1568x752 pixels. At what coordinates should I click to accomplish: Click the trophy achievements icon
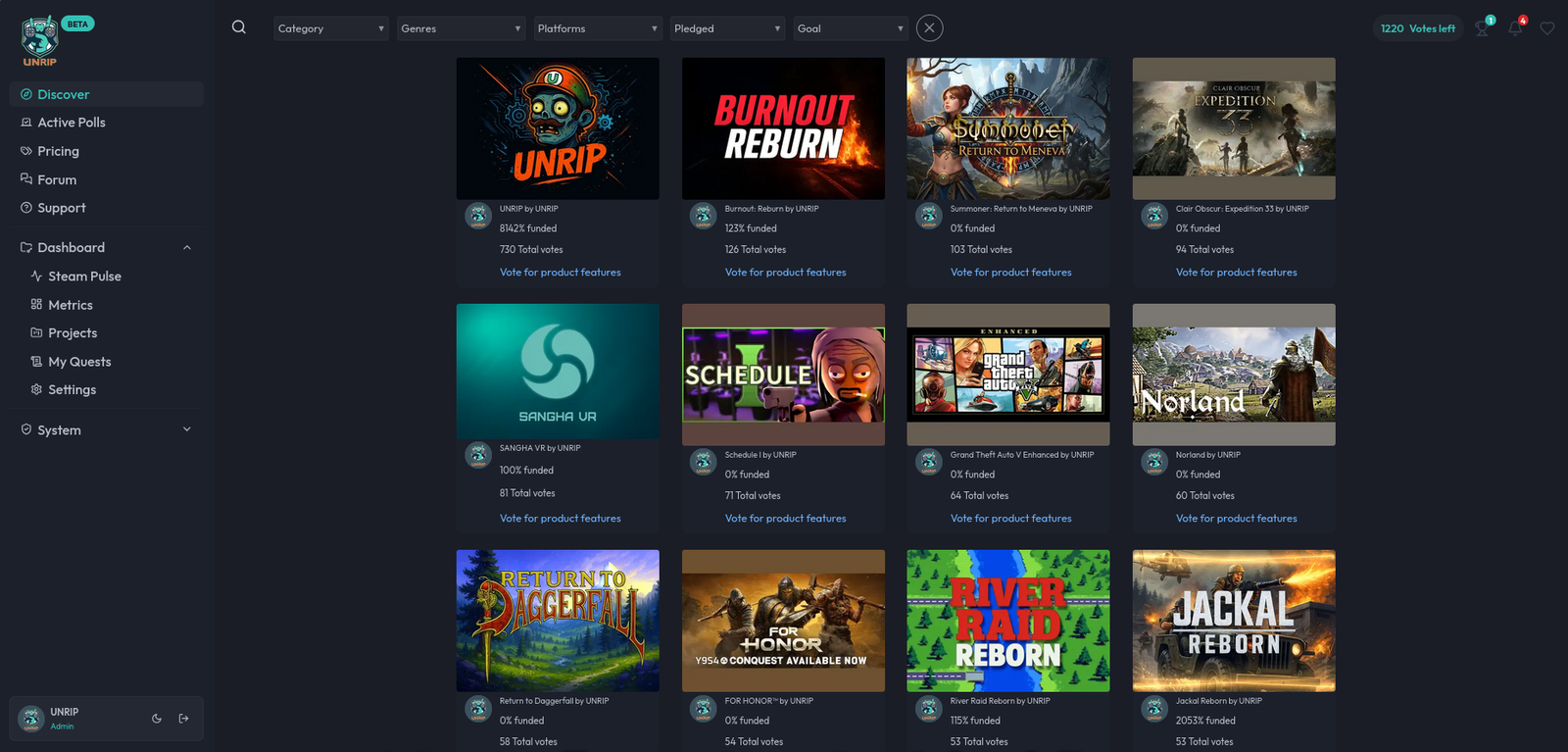pos(1483,28)
